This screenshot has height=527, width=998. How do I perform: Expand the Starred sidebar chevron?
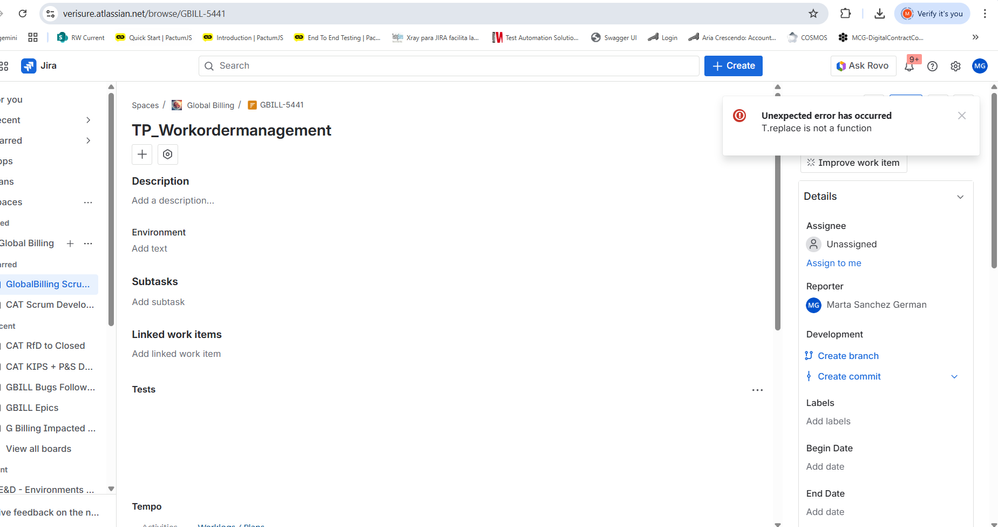point(88,141)
